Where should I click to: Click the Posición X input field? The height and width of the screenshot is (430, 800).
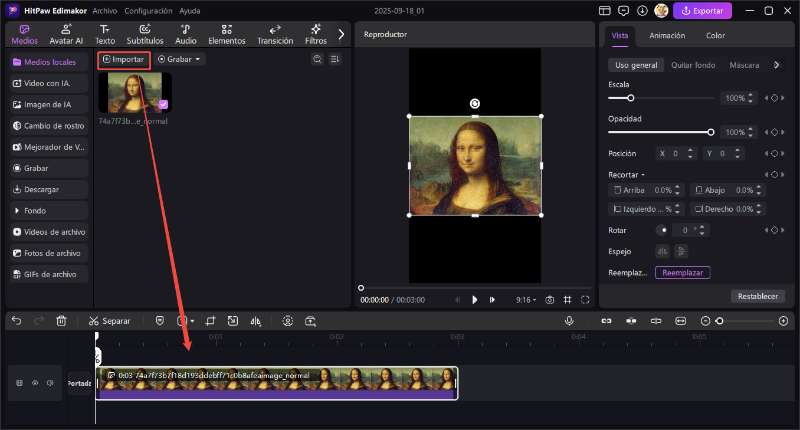click(675, 153)
